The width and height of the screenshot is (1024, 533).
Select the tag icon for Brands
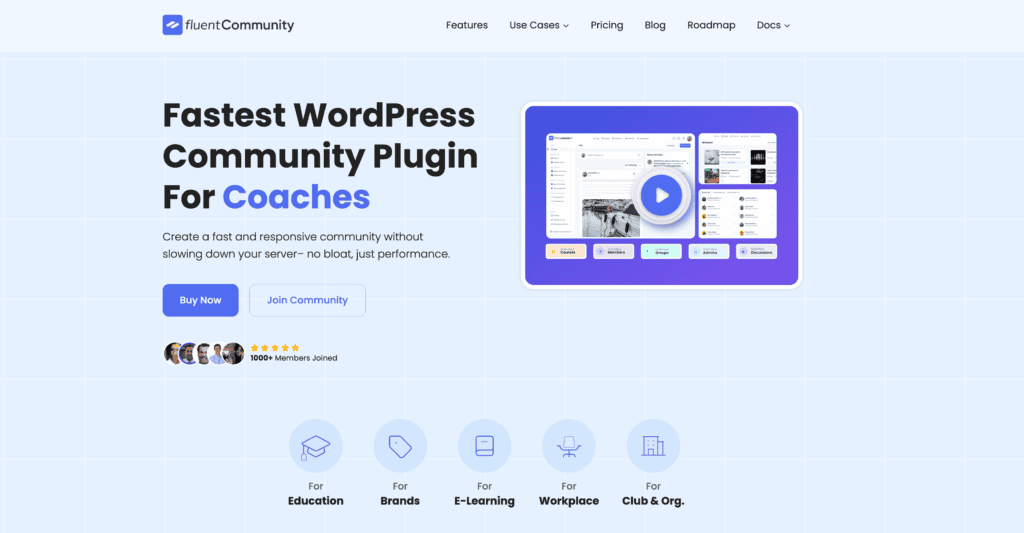(400, 446)
